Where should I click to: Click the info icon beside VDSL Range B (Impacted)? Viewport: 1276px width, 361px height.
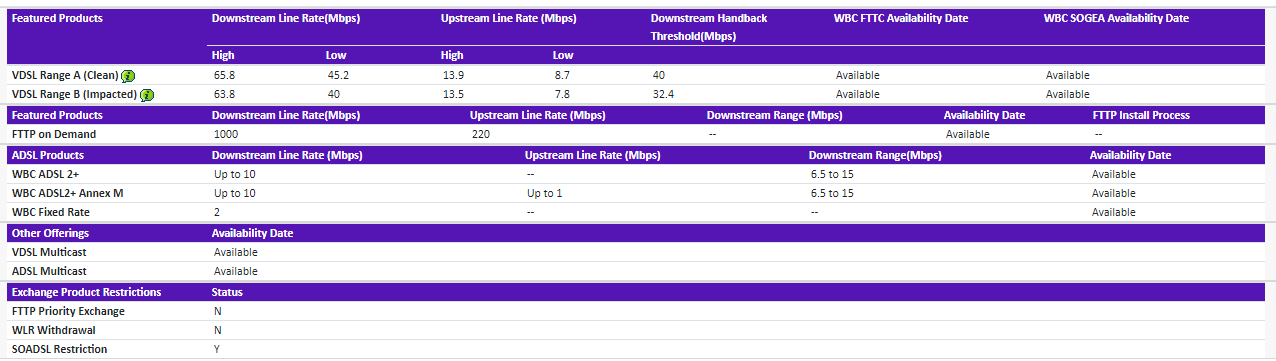pos(147,95)
